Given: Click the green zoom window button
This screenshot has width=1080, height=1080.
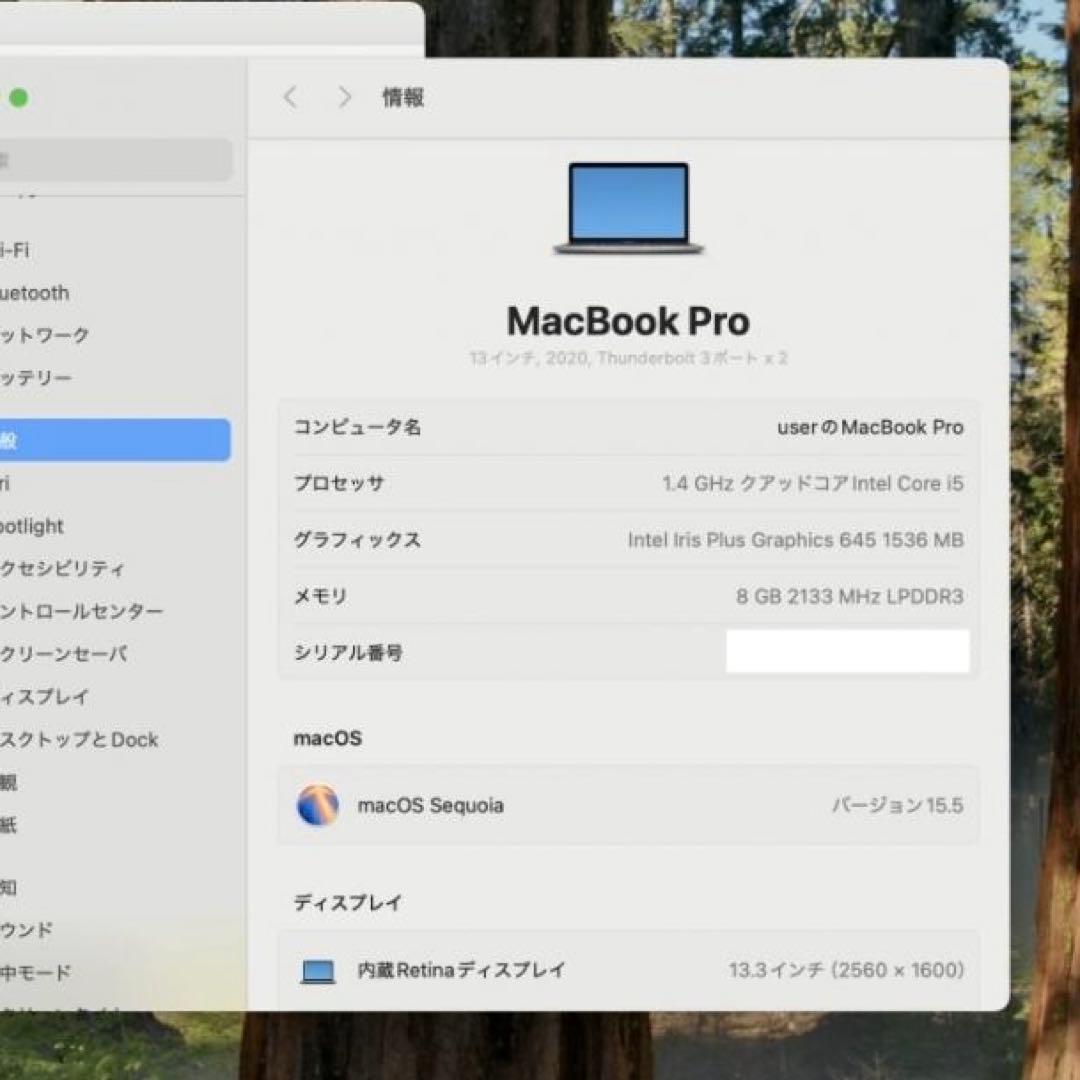Looking at the screenshot, I should (x=19, y=98).
